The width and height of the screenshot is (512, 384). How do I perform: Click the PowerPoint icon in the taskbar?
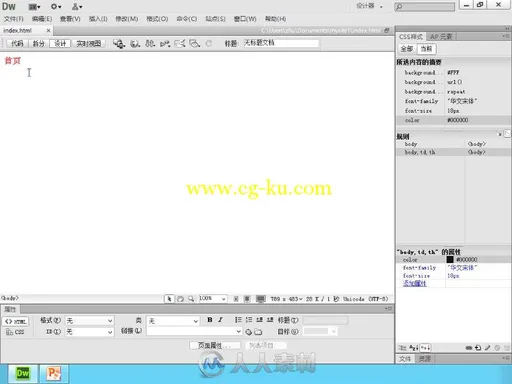[x=54, y=373]
